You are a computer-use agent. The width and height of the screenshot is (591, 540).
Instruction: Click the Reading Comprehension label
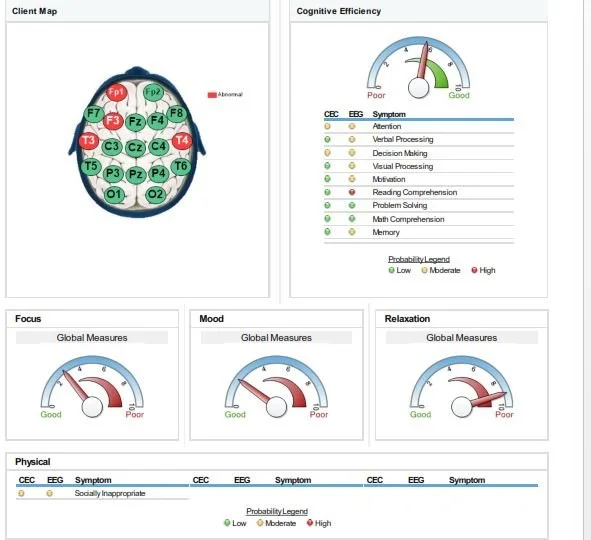click(415, 192)
